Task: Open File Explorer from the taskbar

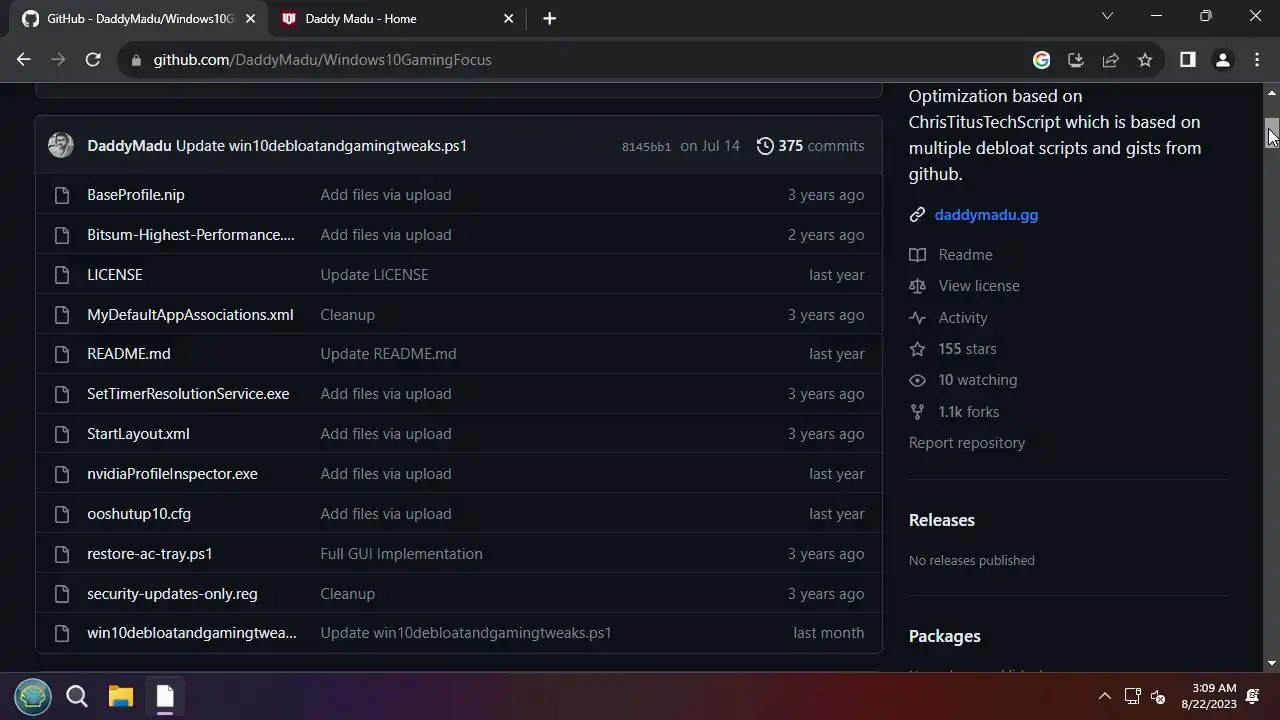Action: [x=121, y=696]
